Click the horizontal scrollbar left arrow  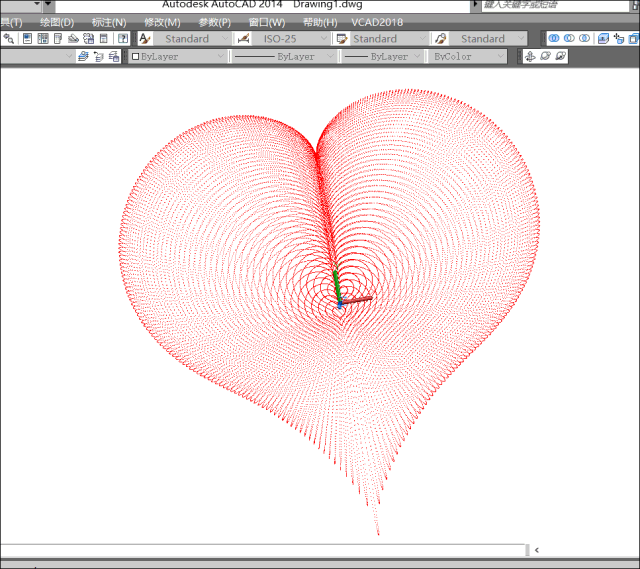537,549
